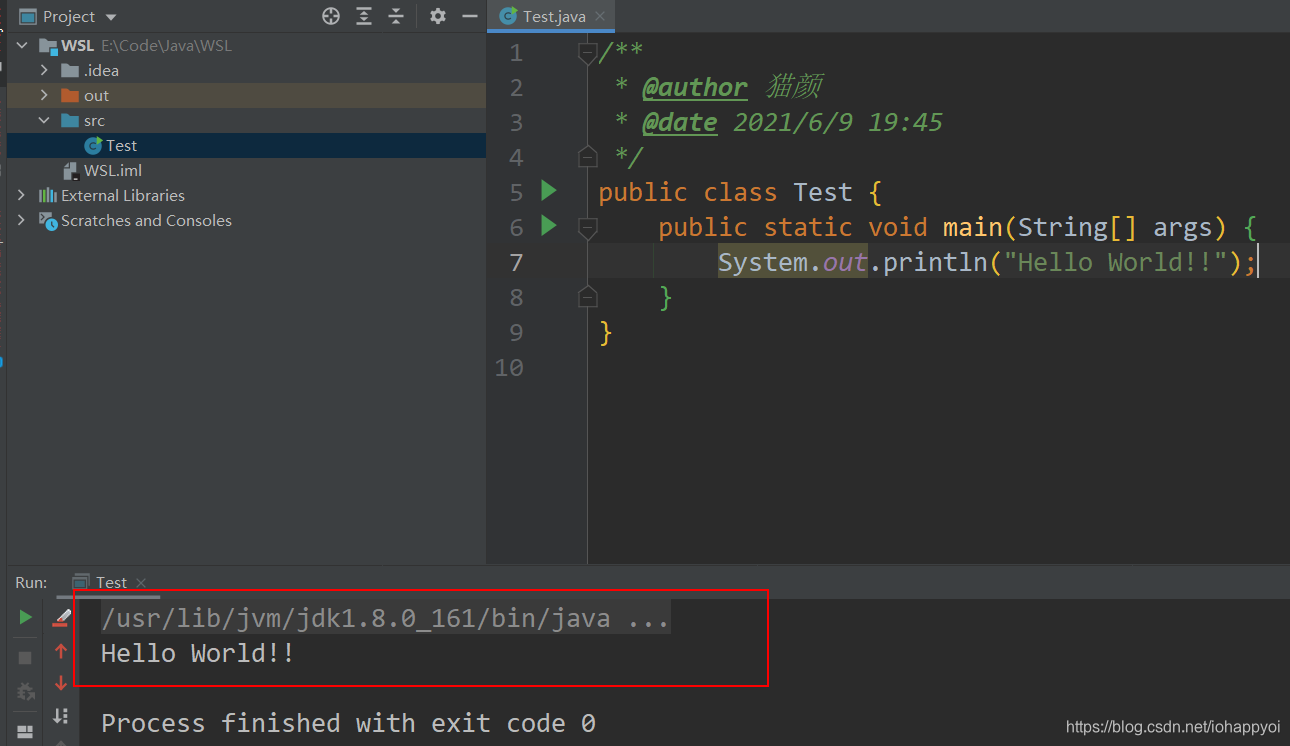Select the .idea folder row
This screenshot has width=1290, height=746.
(246, 71)
